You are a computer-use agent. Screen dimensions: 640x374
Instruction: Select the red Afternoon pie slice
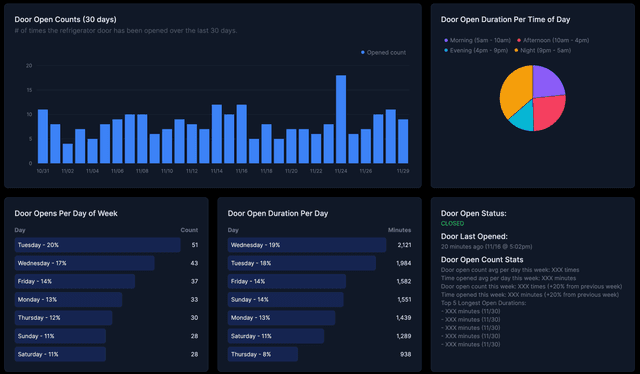pos(549,112)
